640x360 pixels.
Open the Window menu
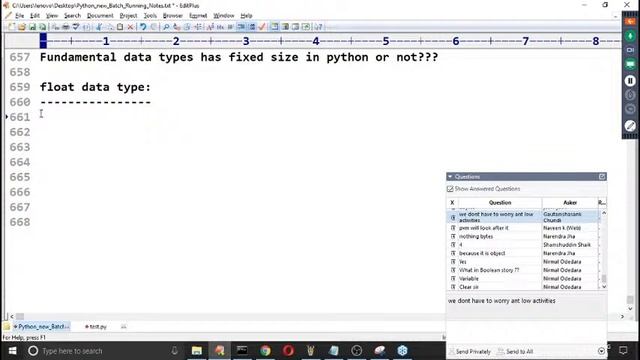224,16
